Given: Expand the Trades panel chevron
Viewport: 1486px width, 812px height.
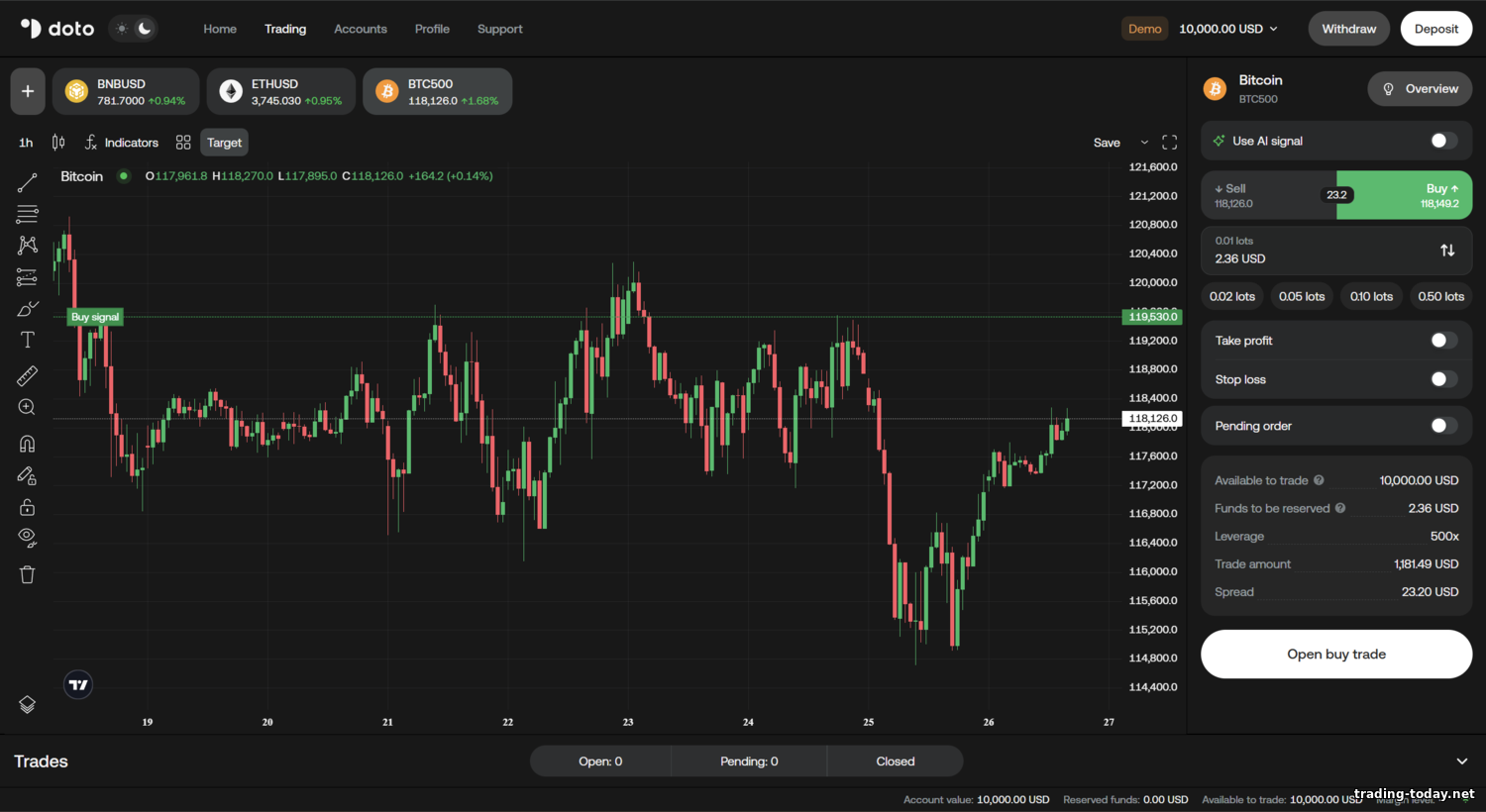Looking at the screenshot, I should pyautogui.click(x=1461, y=761).
